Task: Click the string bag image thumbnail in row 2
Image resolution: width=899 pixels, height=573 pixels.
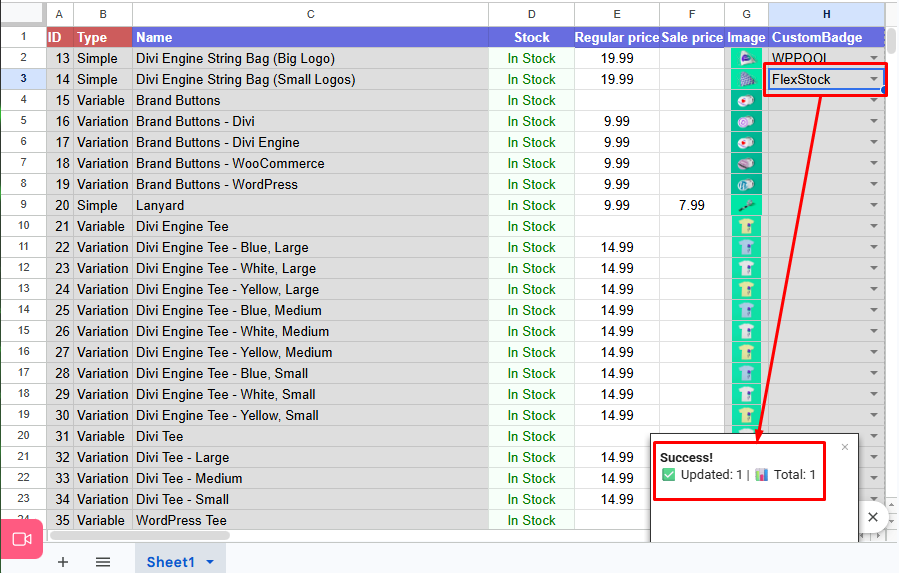Action: point(746,58)
